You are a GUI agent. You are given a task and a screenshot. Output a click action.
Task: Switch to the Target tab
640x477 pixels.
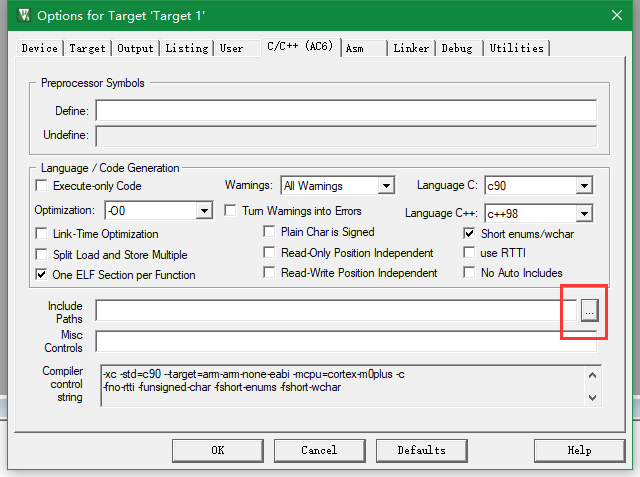87,48
